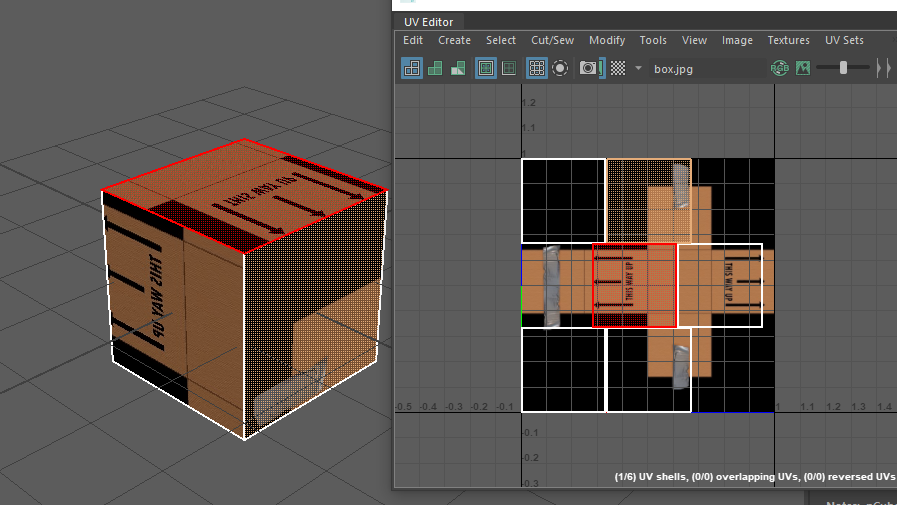Viewport: 897px width, 505px height.
Task: Open the UV Sets menu
Action: pos(844,40)
